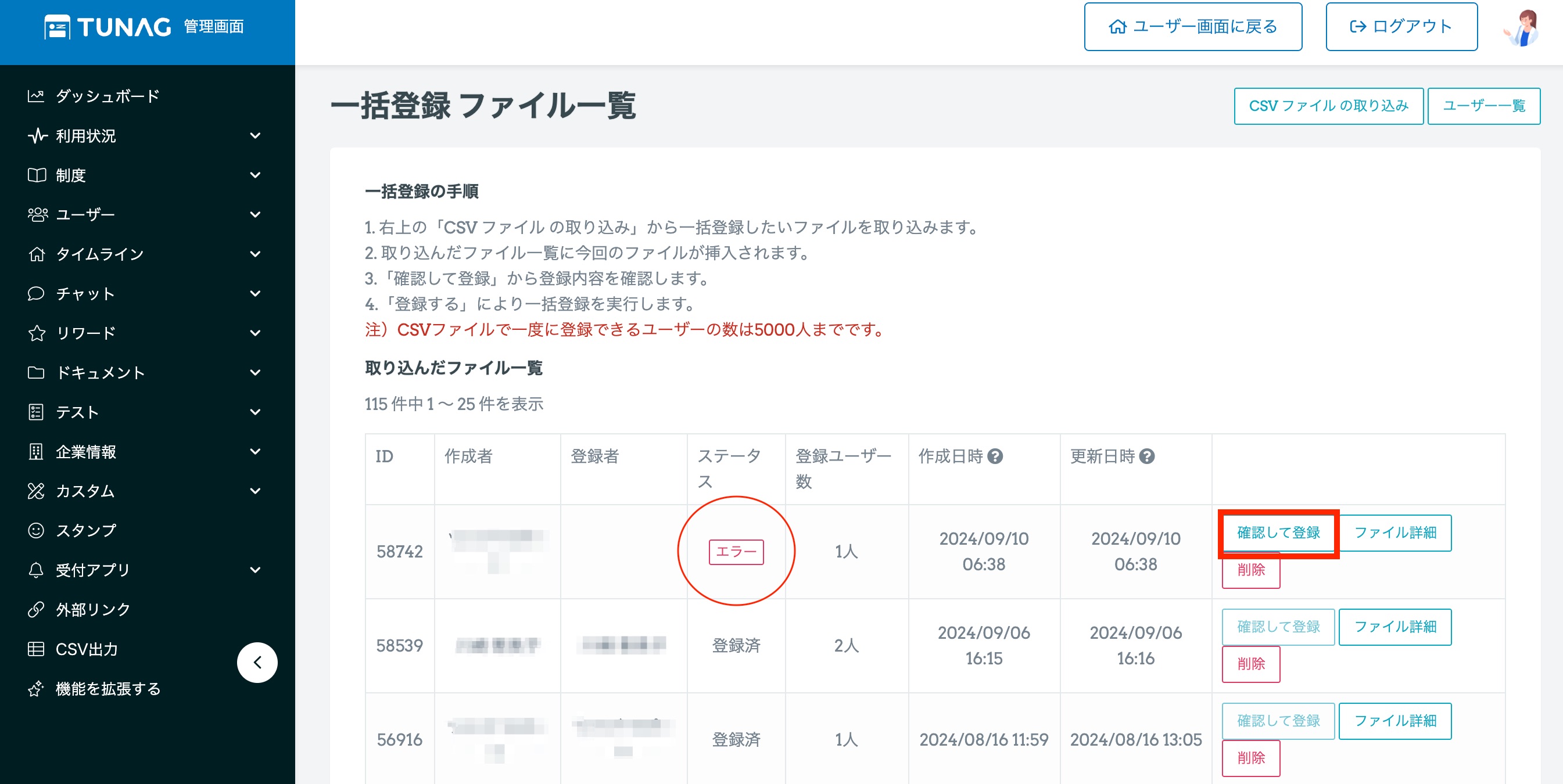The image size is (1563, 784).
Task: Click the 2024/08/16 11:59 creation date cell
Action: coord(984,739)
